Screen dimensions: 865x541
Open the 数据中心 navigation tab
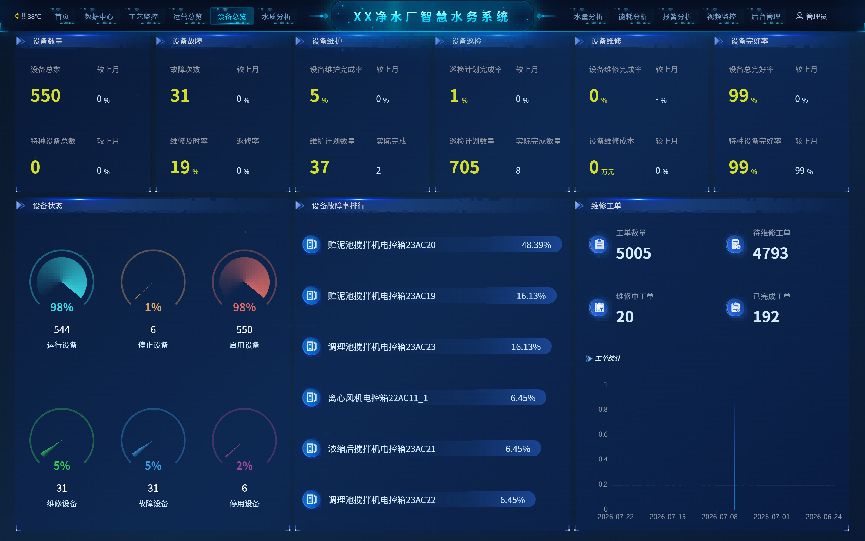[x=99, y=17]
